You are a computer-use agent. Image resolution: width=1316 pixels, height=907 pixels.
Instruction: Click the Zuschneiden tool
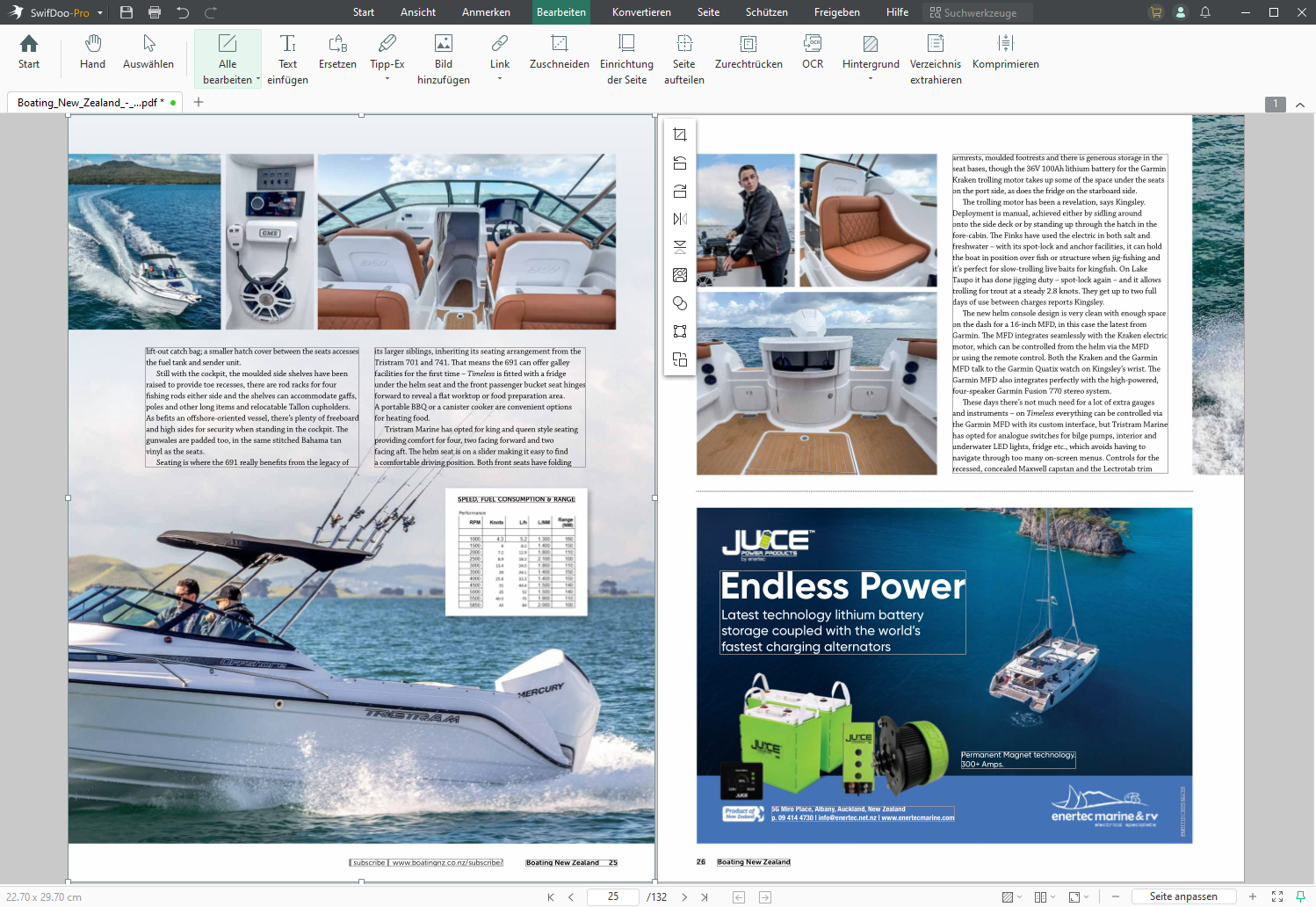click(x=560, y=52)
